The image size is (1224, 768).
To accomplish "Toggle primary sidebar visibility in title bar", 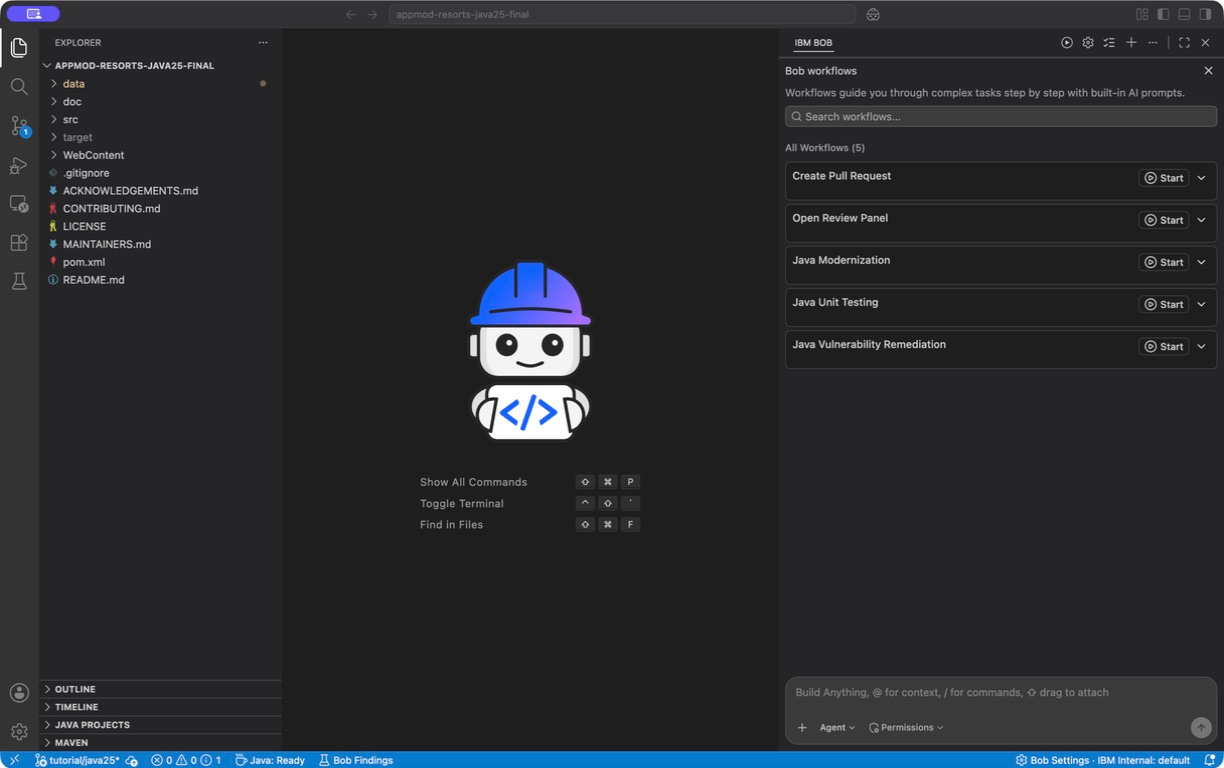I will (1163, 15).
